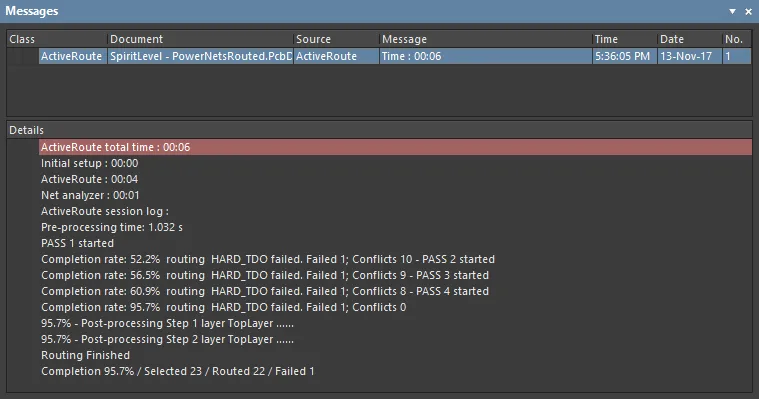Select the 'Routing Finished' detail line
Image resolution: width=759 pixels, height=399 pixels.
86,355
